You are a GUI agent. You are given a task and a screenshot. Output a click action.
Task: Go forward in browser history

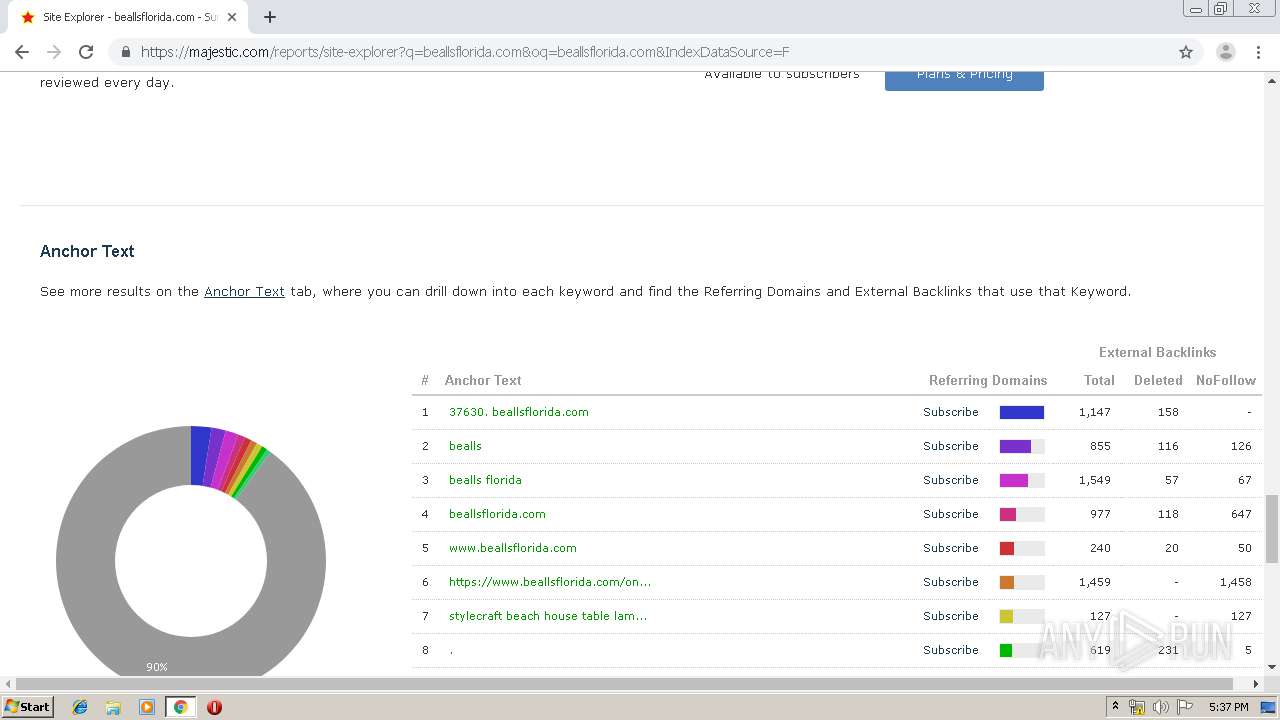click(x=54, y=52)
